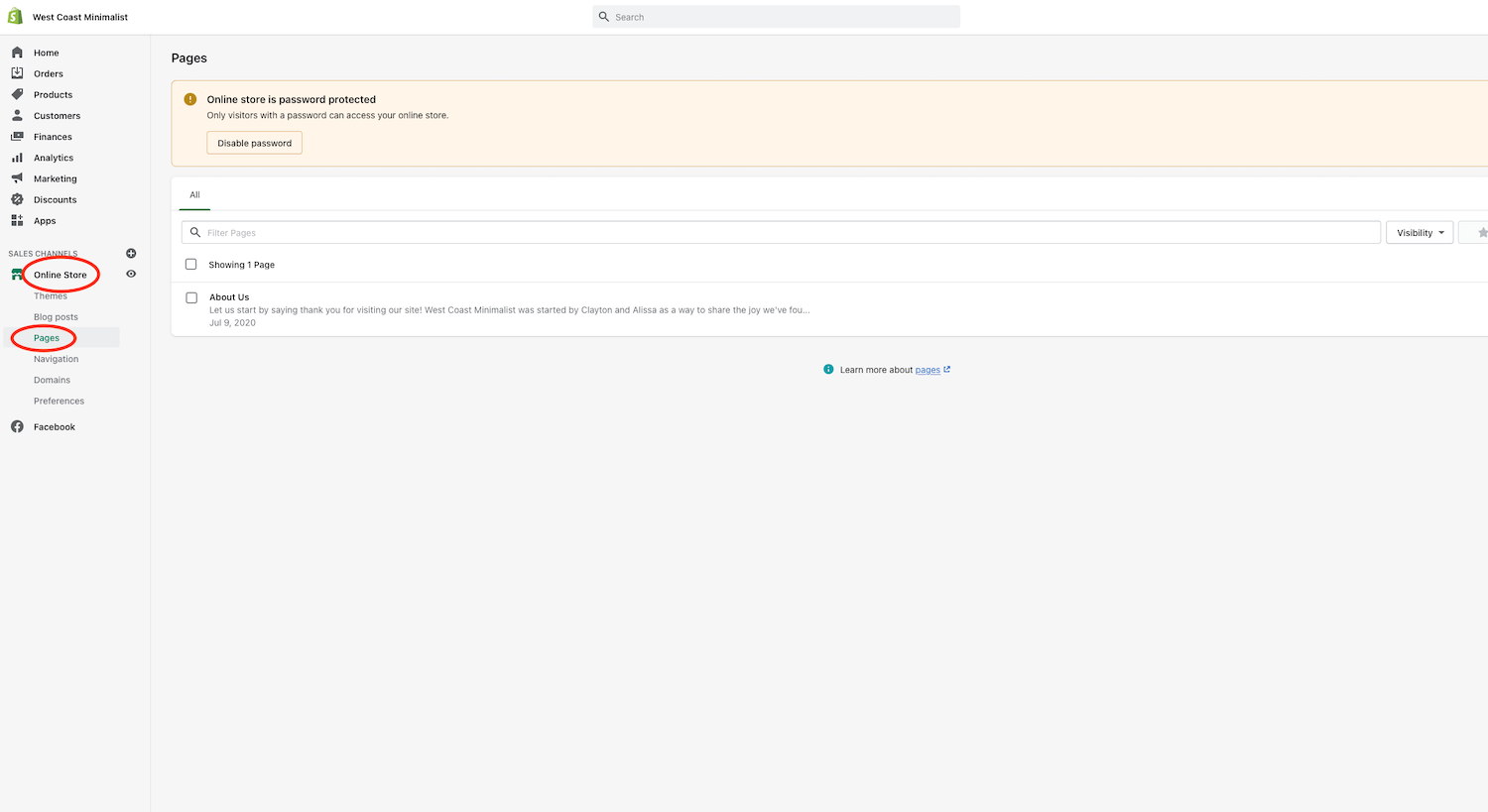This screenshot has width=1488, height=812.
Task: Click the Analytics bar chart icon
Action: pyautogui.click(x=17, y=158)
